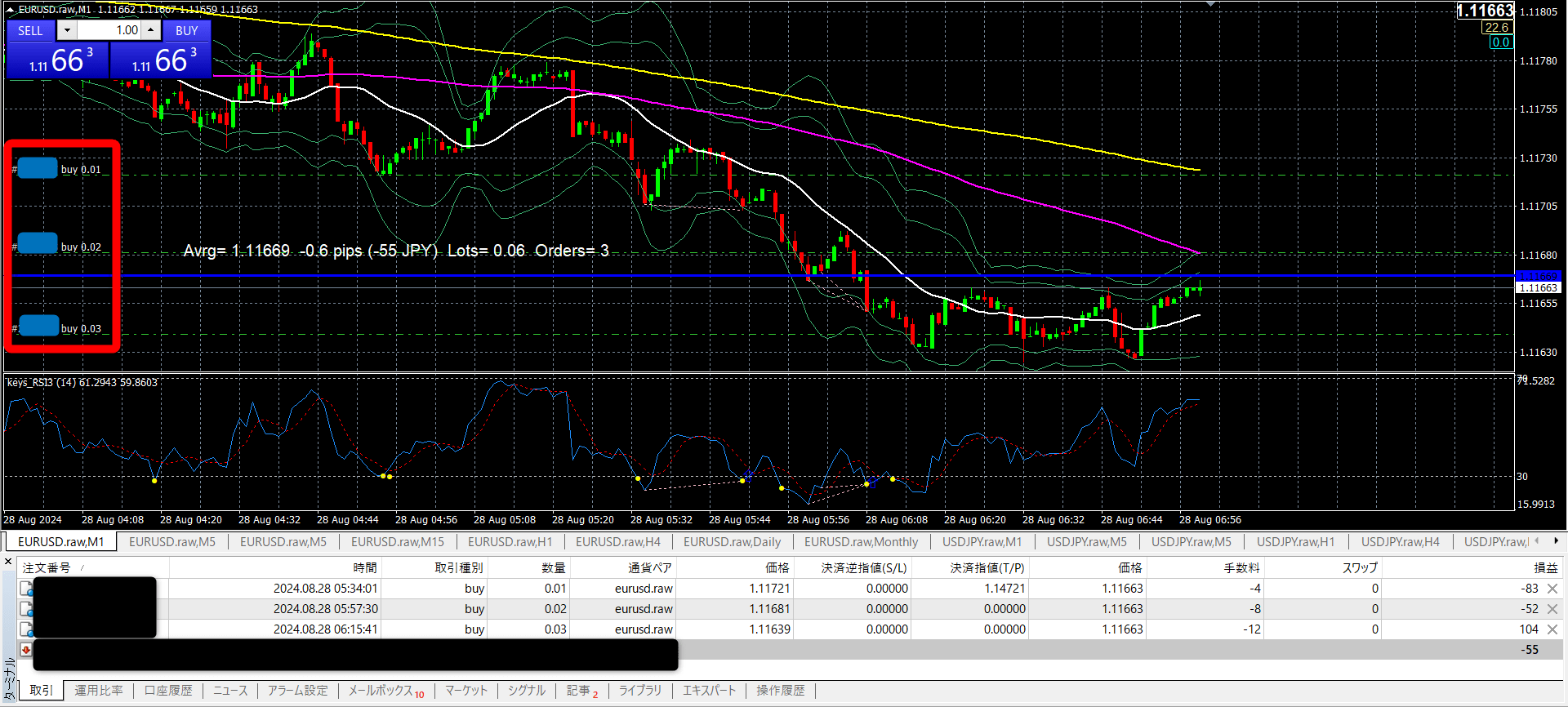Open the エキスパート terminal tab
The height and width of the screenshot is (707, 1568).
point(710,691)
